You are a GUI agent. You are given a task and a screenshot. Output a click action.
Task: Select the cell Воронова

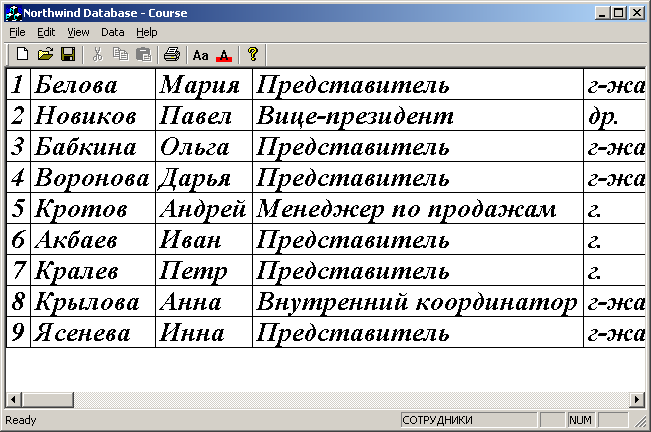coord(93,177)
